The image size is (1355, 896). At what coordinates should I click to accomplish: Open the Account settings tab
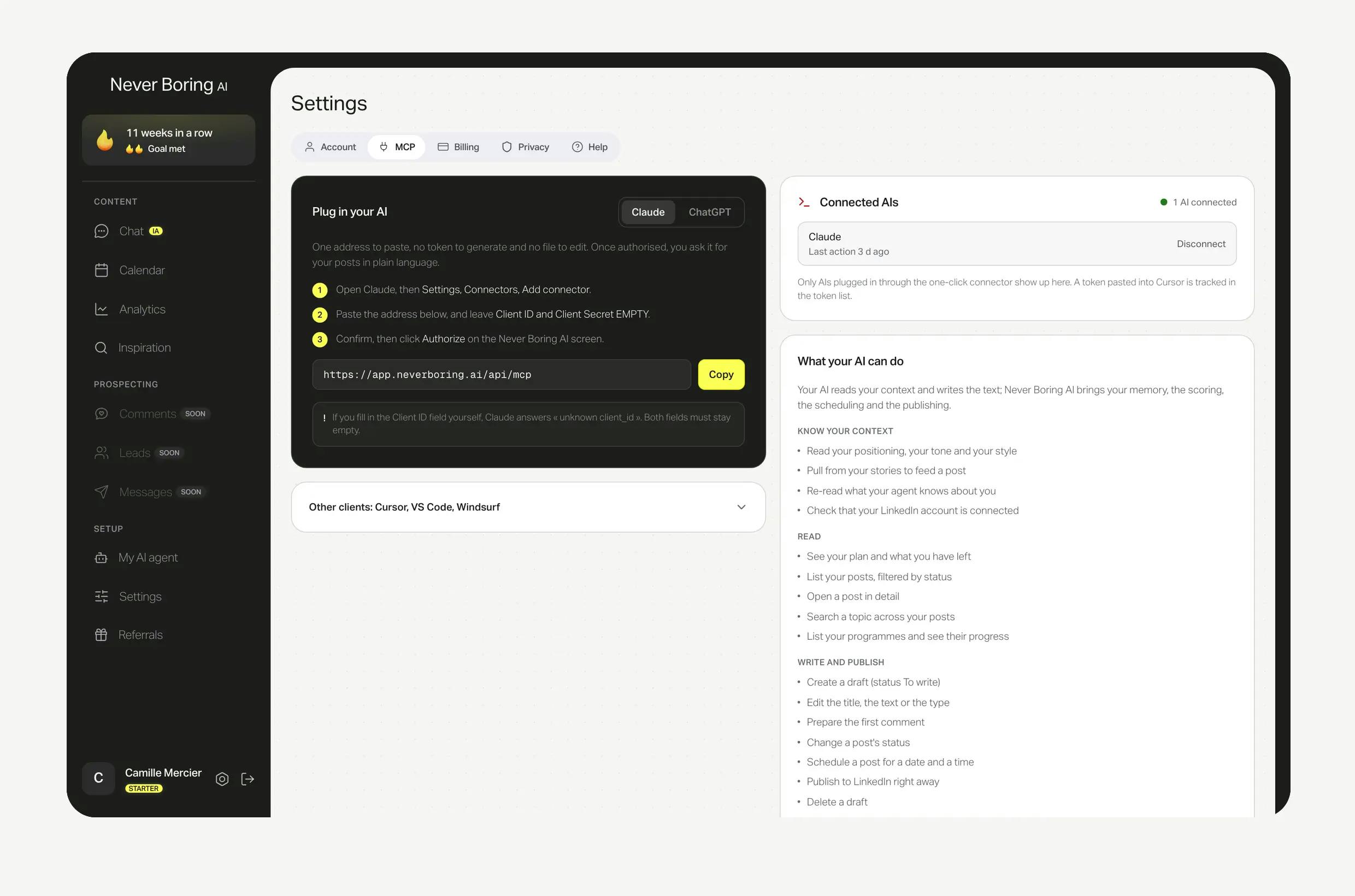331,147
